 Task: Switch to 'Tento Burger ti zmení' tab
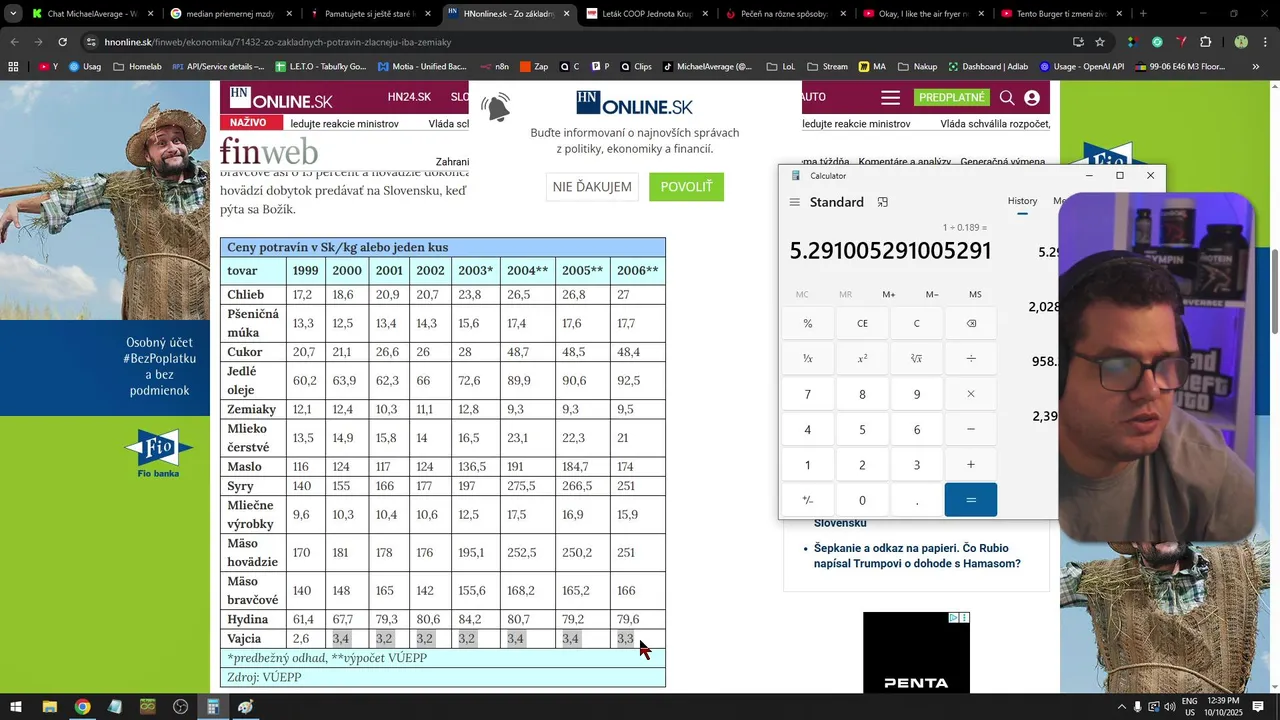pos(1062,14)
